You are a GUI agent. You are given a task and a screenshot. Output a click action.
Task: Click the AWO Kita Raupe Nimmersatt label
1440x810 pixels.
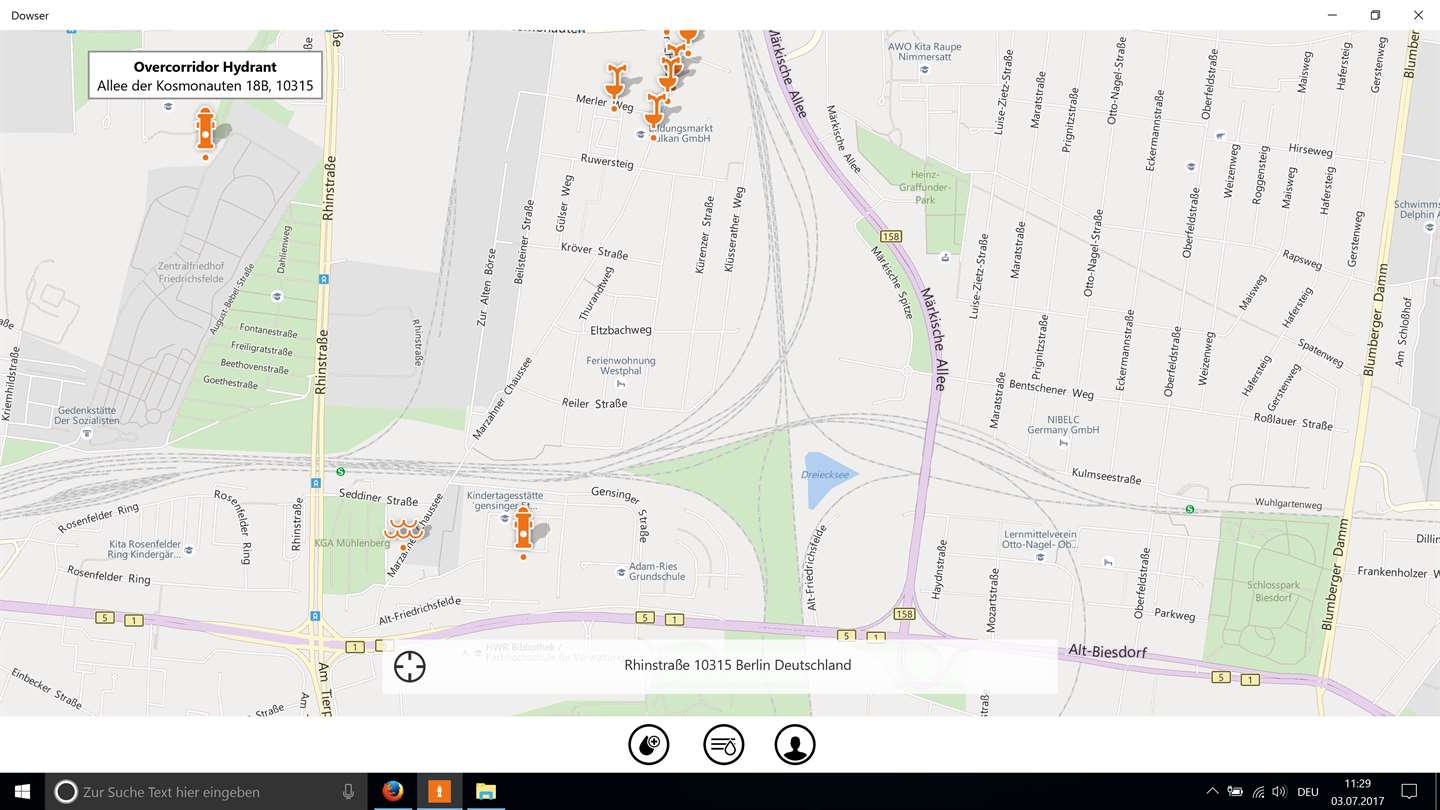(924, 52)
